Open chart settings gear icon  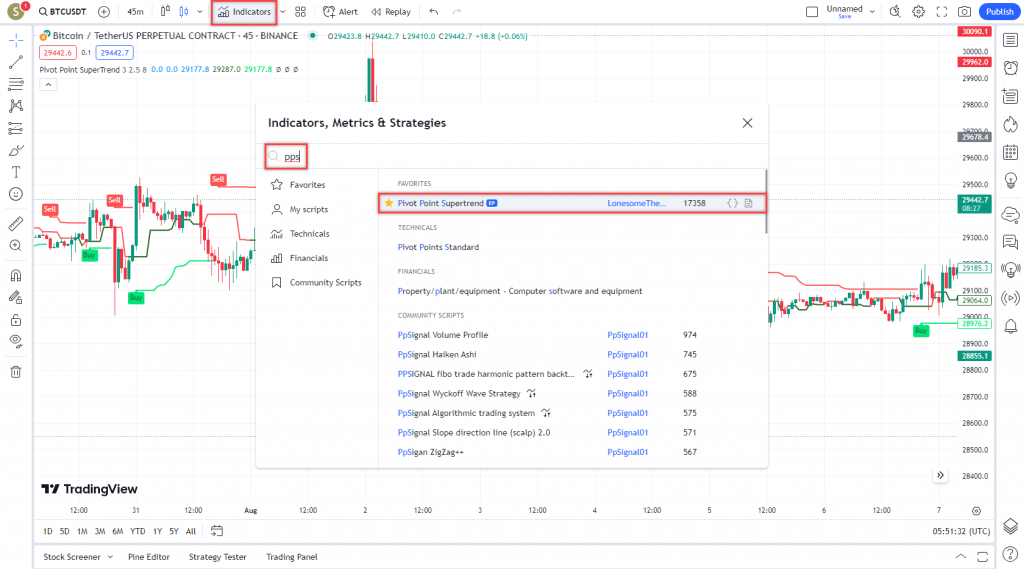point(918,12)
